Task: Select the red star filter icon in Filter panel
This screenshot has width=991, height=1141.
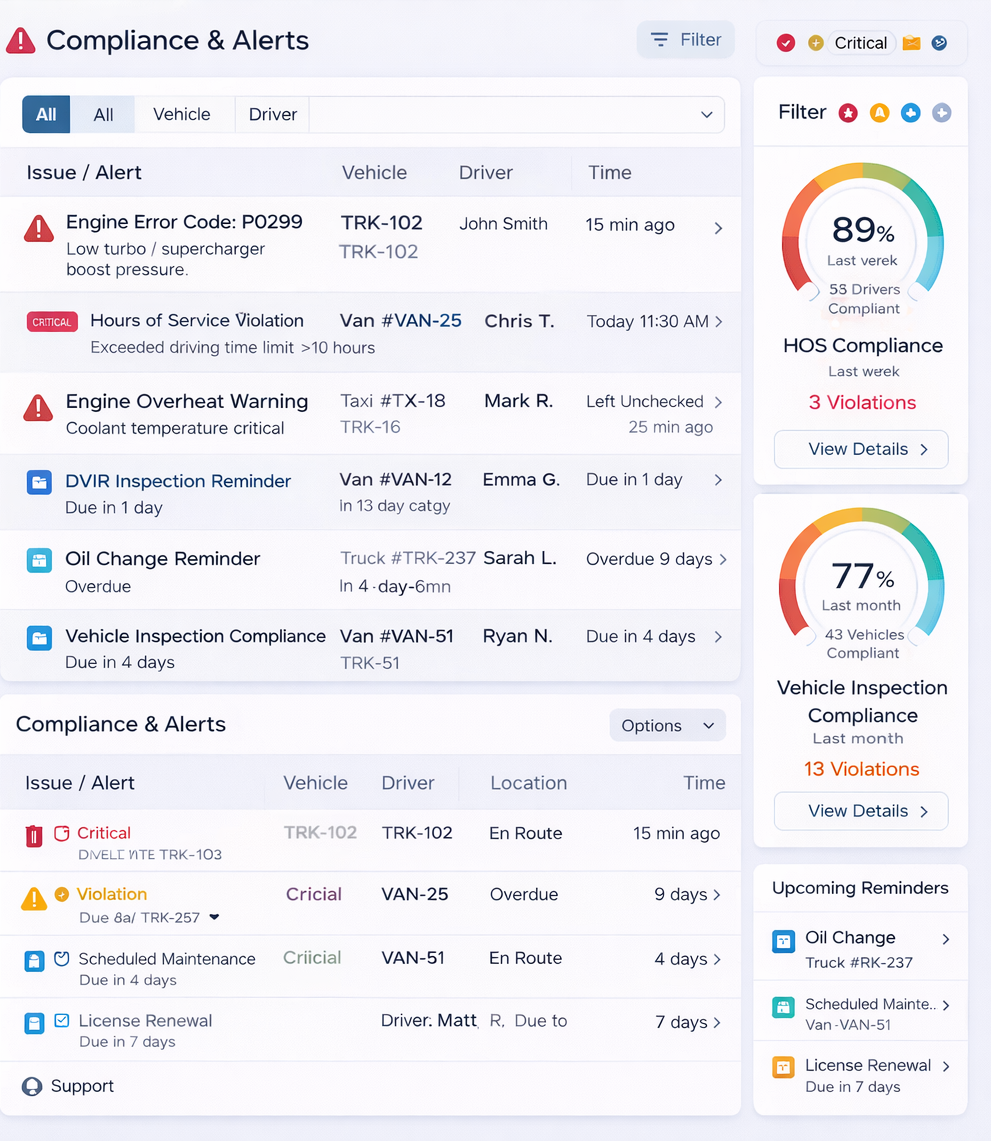Action: click(848, 113)
